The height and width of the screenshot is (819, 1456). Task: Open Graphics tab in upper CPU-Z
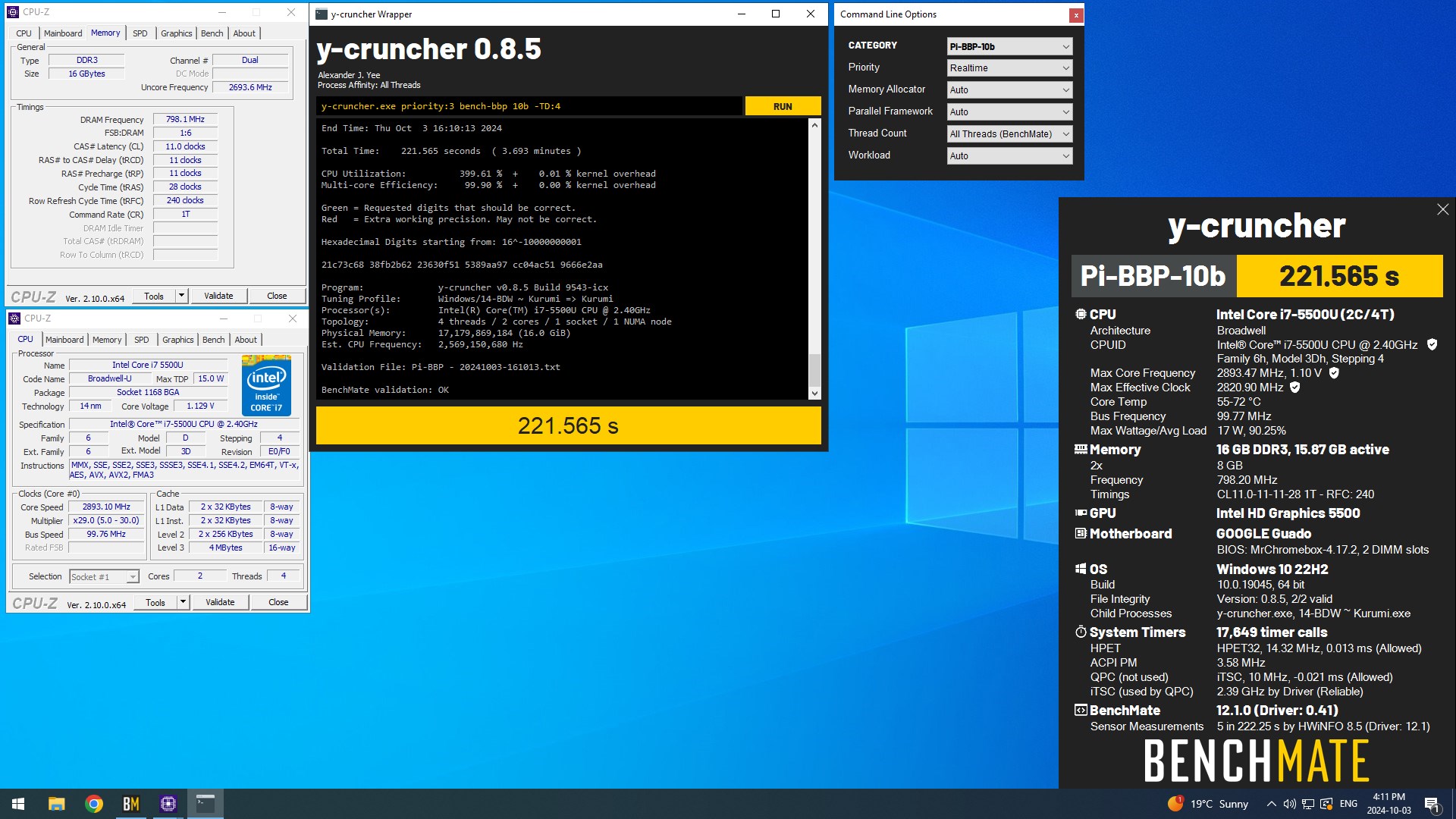click(x=177, y=33)
